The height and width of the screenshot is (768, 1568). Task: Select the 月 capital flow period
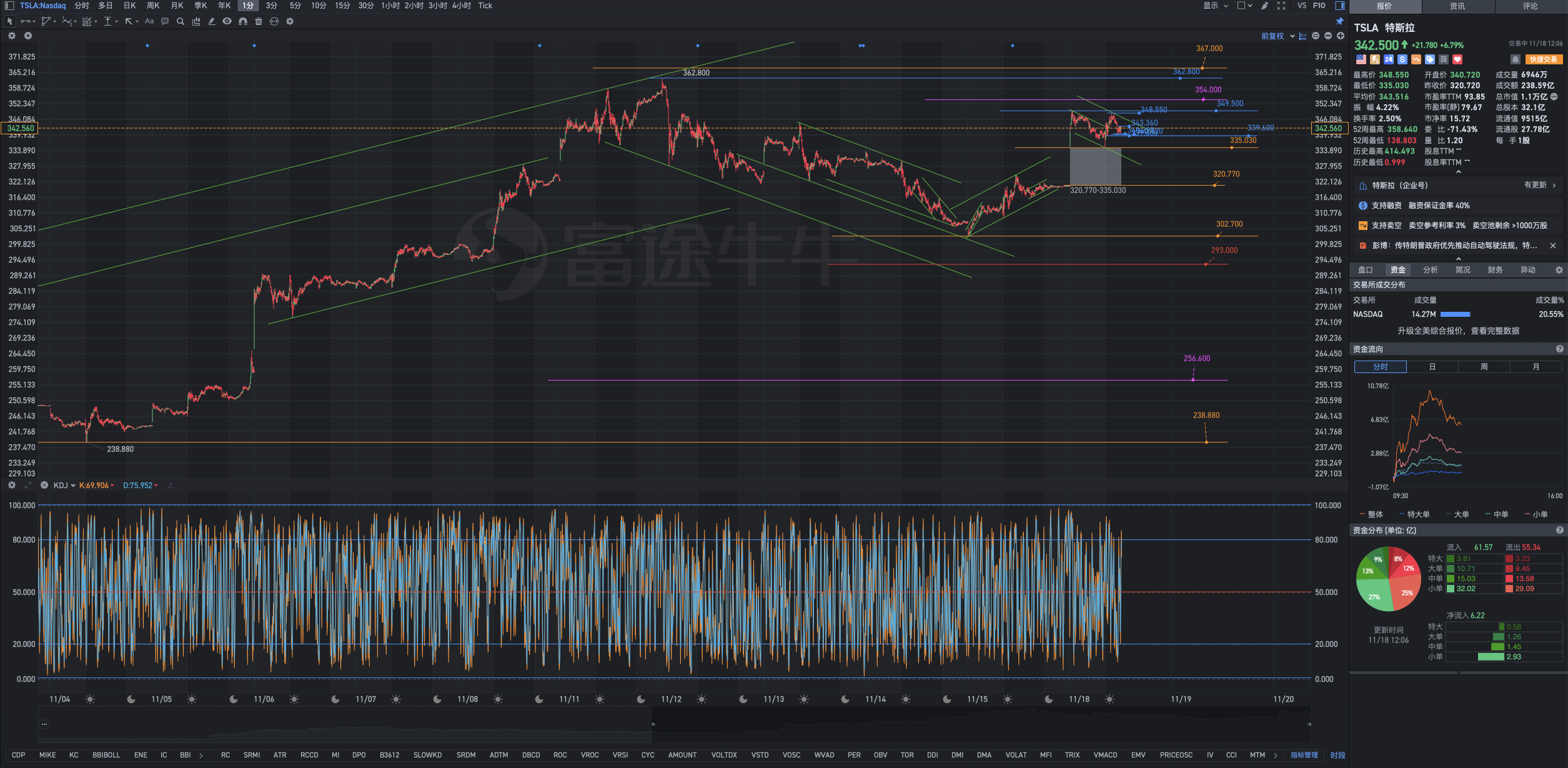1536,367
